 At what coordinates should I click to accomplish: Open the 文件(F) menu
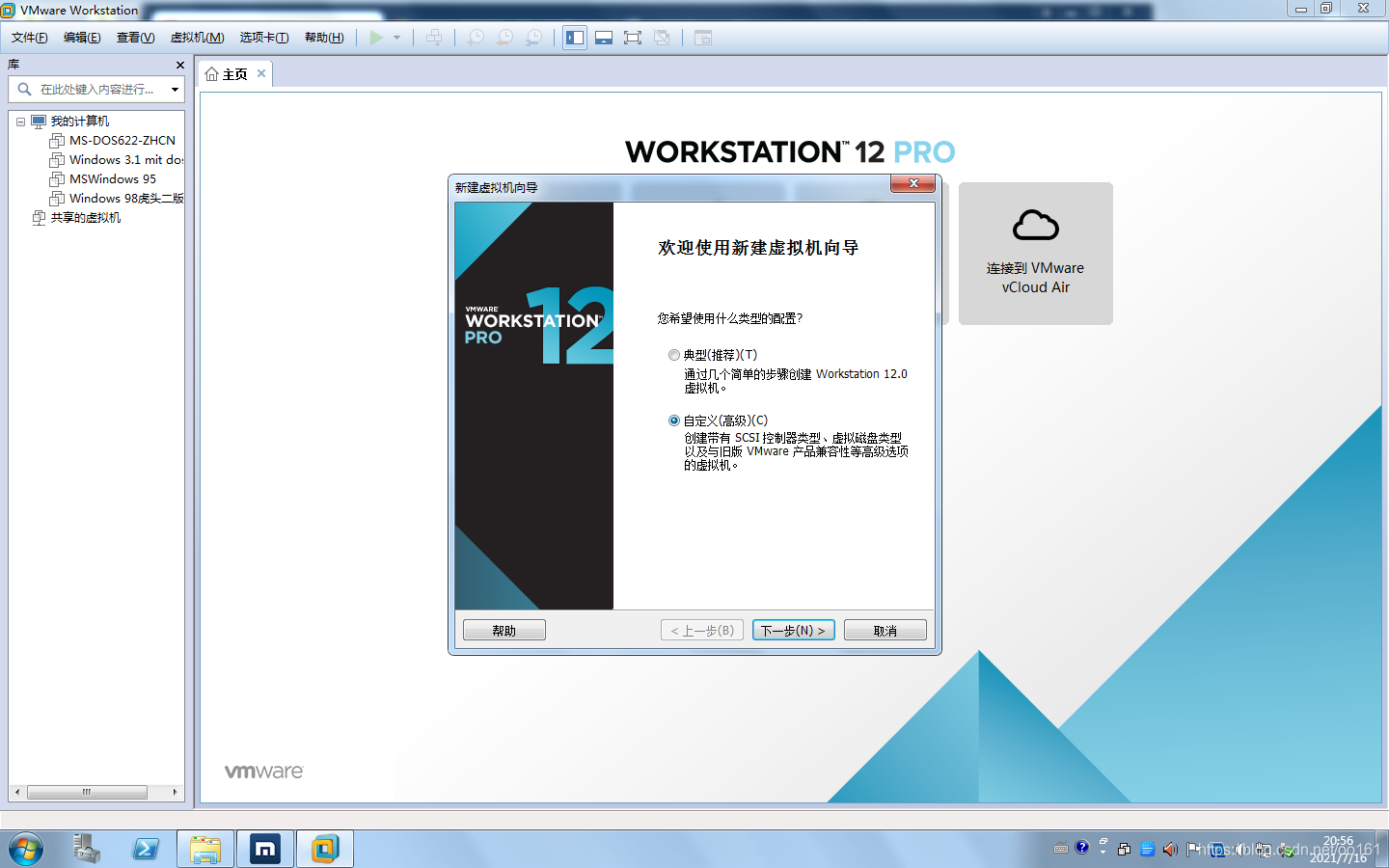(x=29, y=38)
